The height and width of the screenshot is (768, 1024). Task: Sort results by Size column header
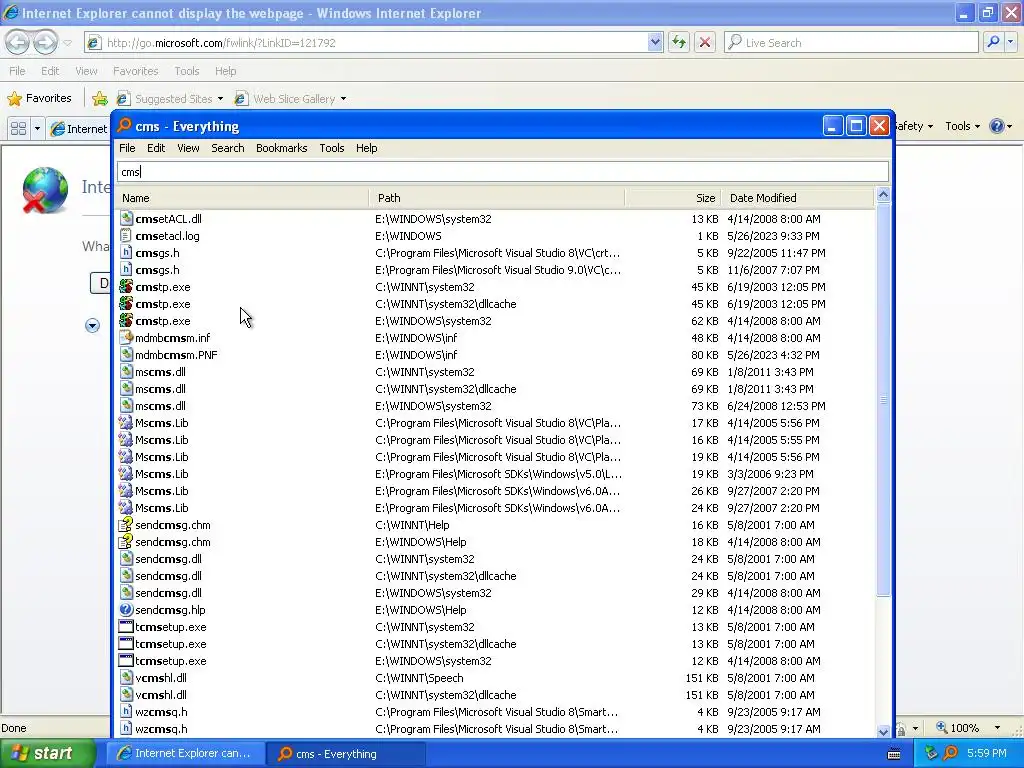coord(673,198)
